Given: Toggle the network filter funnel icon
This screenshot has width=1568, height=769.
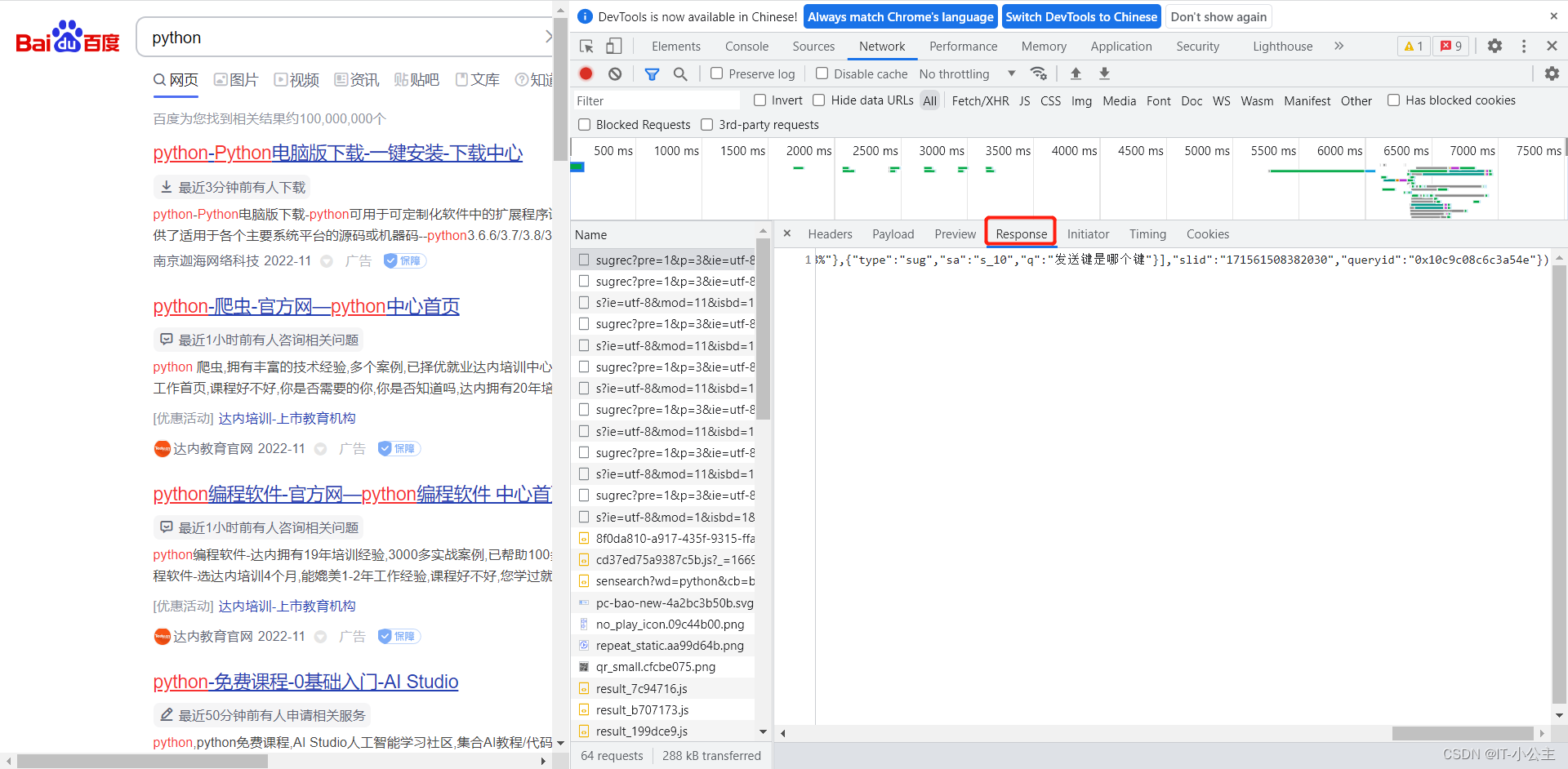Looking at the screenshot, I should click(652, 74).
